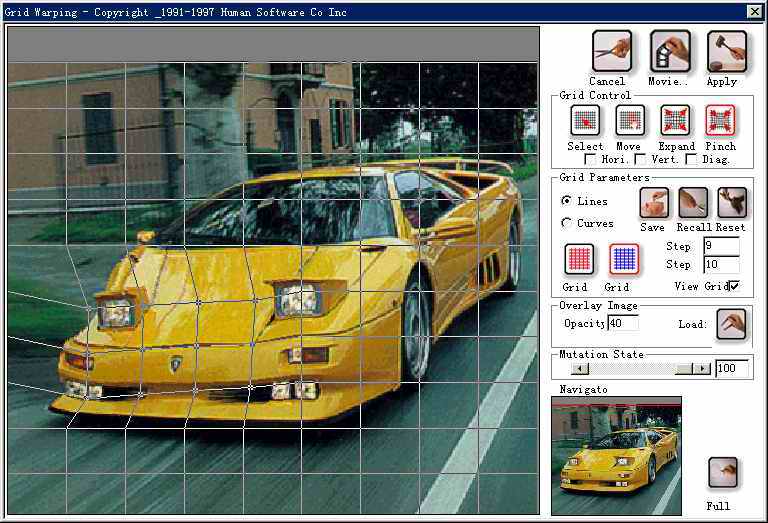This screenshot has height=523, width=768.
Task: Pick the red grid color icon
Action: click(x=578, y=259)
